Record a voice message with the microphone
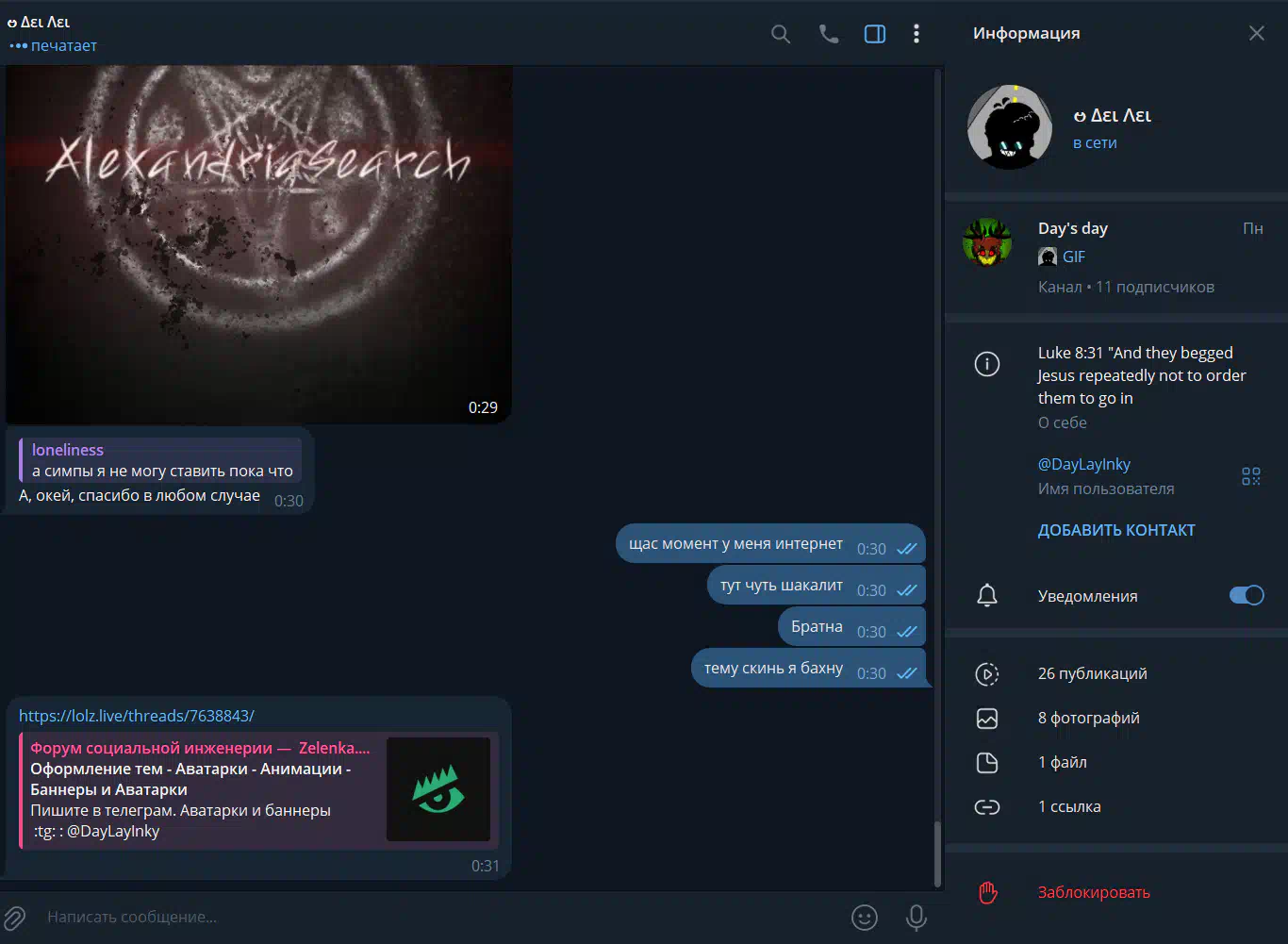 pyautogui.click(x=916, y=917)
